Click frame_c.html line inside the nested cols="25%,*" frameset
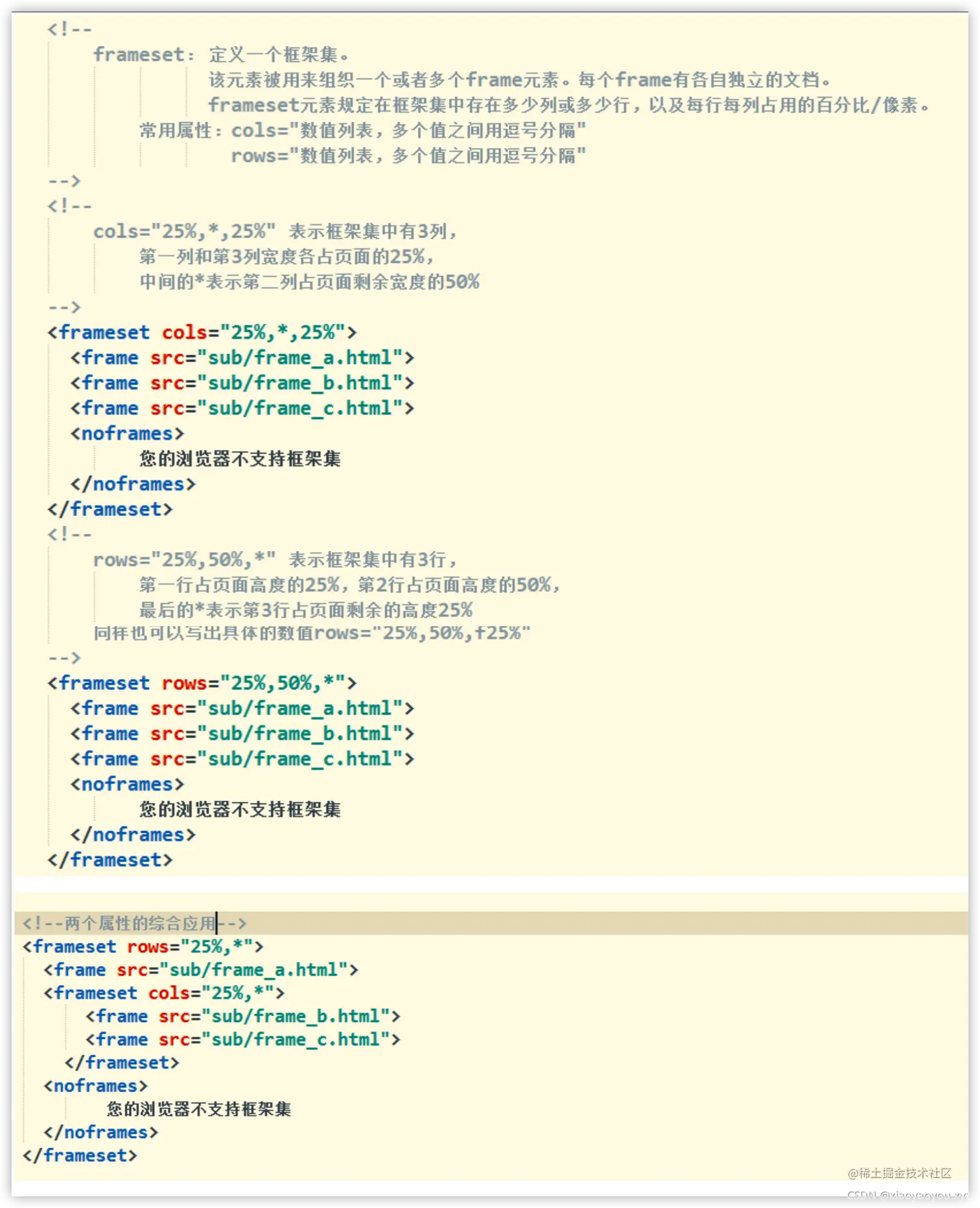The image size is (980, 1208). 243,1040
